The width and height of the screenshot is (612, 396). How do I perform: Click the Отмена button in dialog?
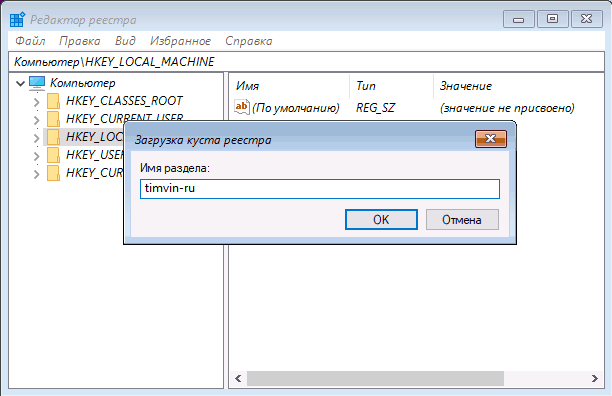coord(462,220)
